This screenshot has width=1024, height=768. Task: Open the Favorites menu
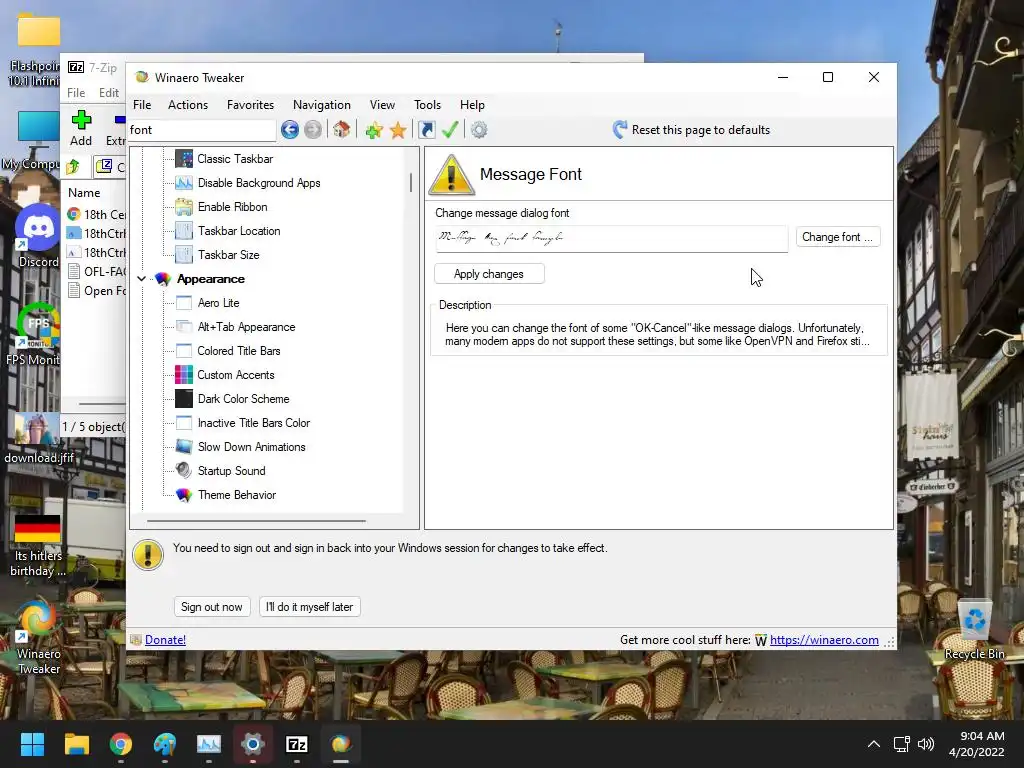[250, 104]
